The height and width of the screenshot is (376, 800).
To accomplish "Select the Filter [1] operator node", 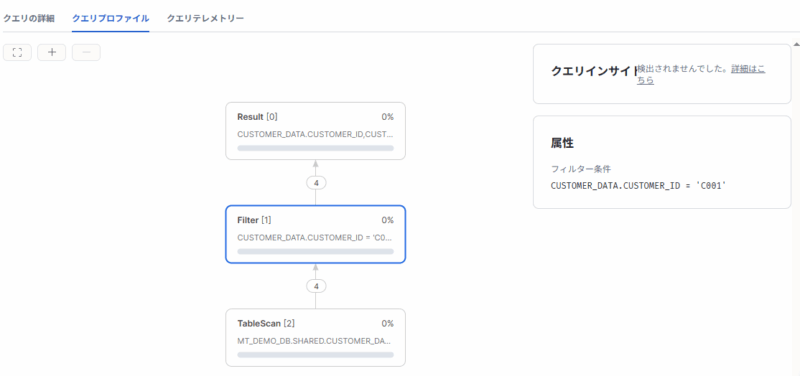I will tap(315, 234).
